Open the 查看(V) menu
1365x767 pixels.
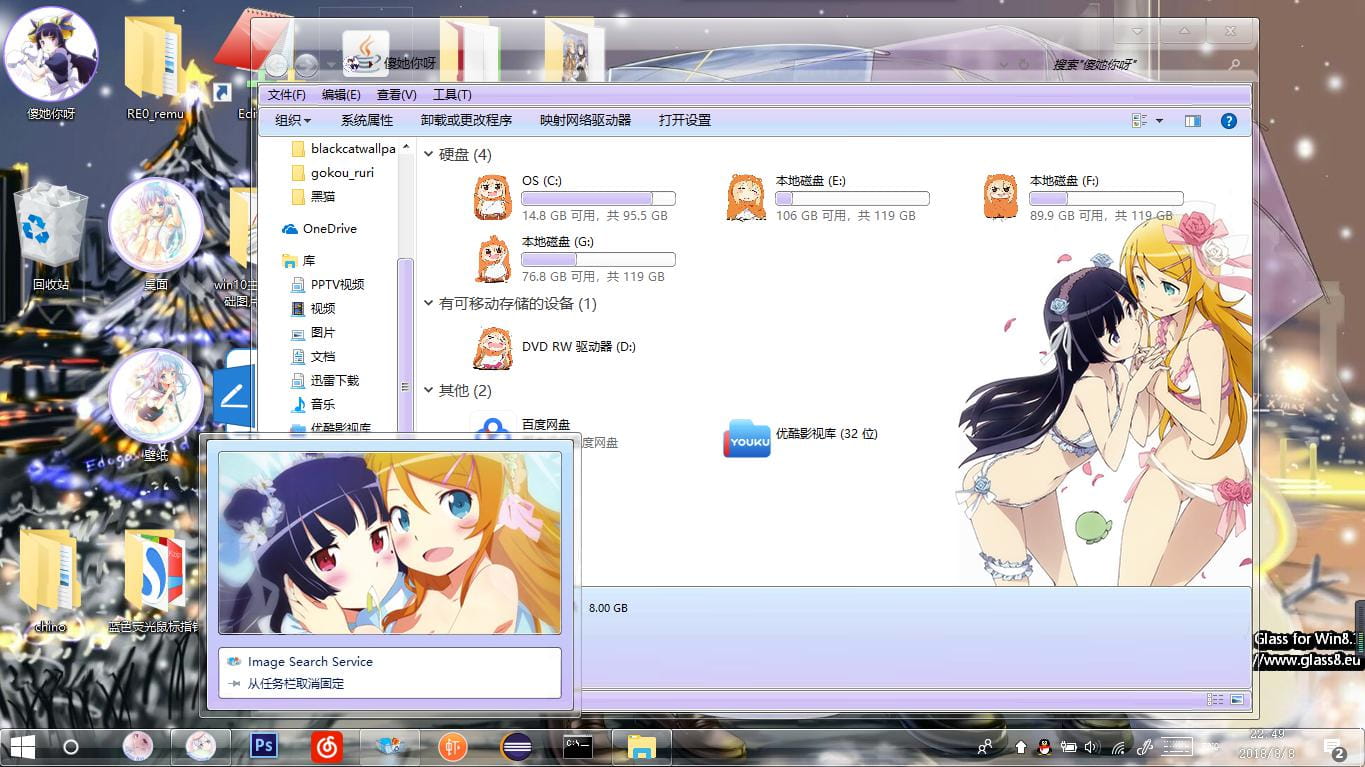pyautogui.click(x=396, y=94)
